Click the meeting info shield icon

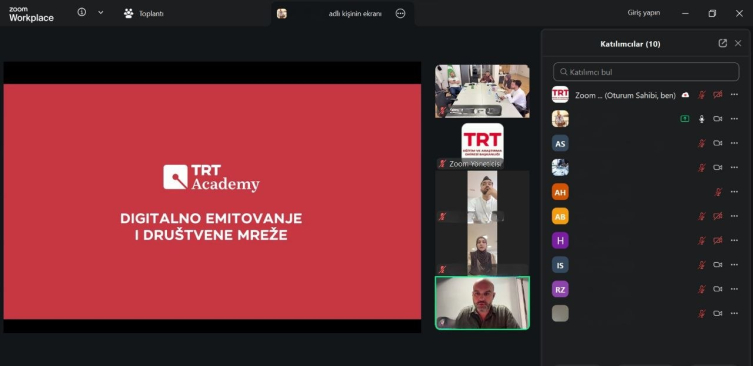82,12
